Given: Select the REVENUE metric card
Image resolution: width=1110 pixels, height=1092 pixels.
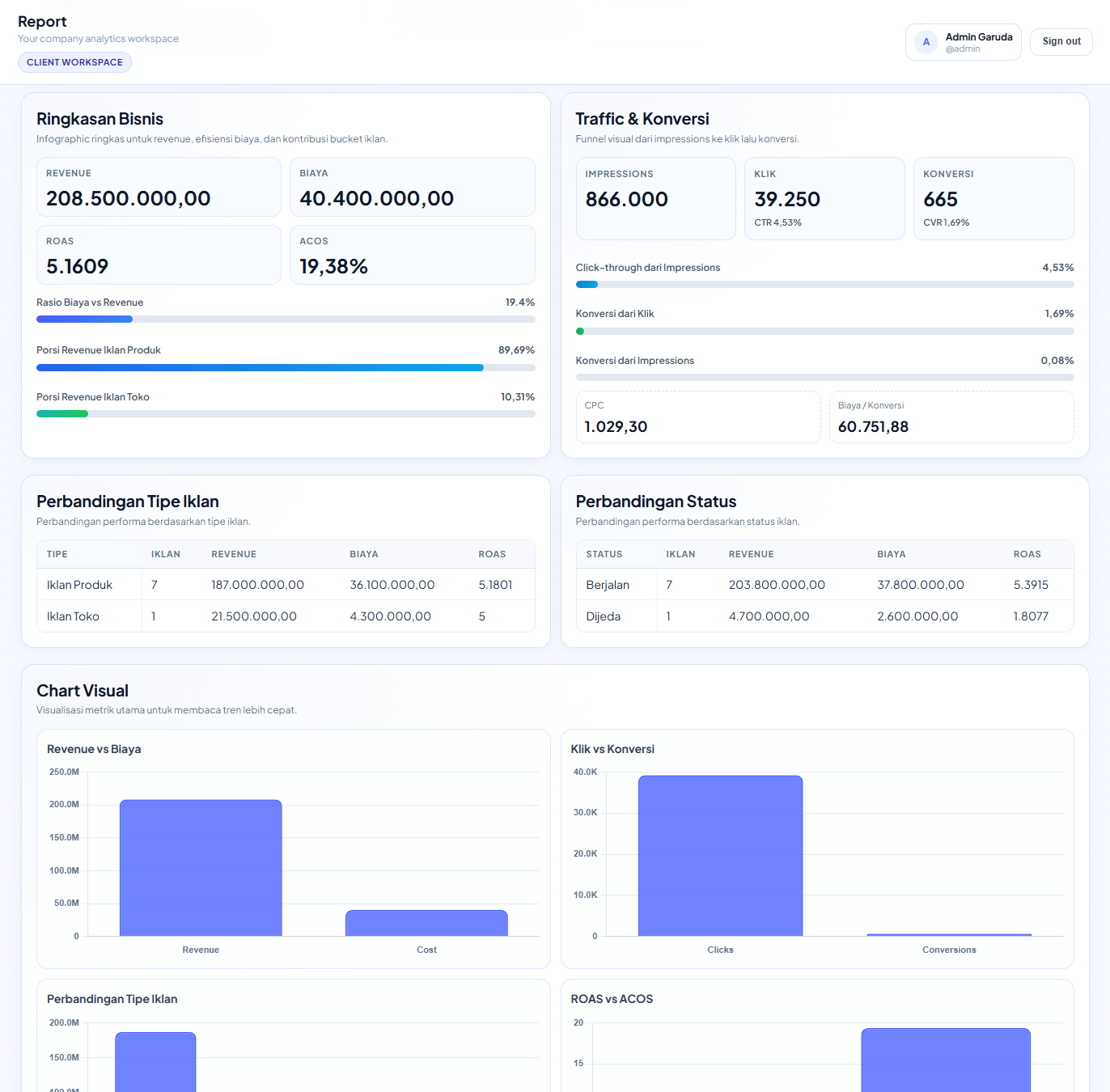Looking at the screenshot, I should coord(159,187).
